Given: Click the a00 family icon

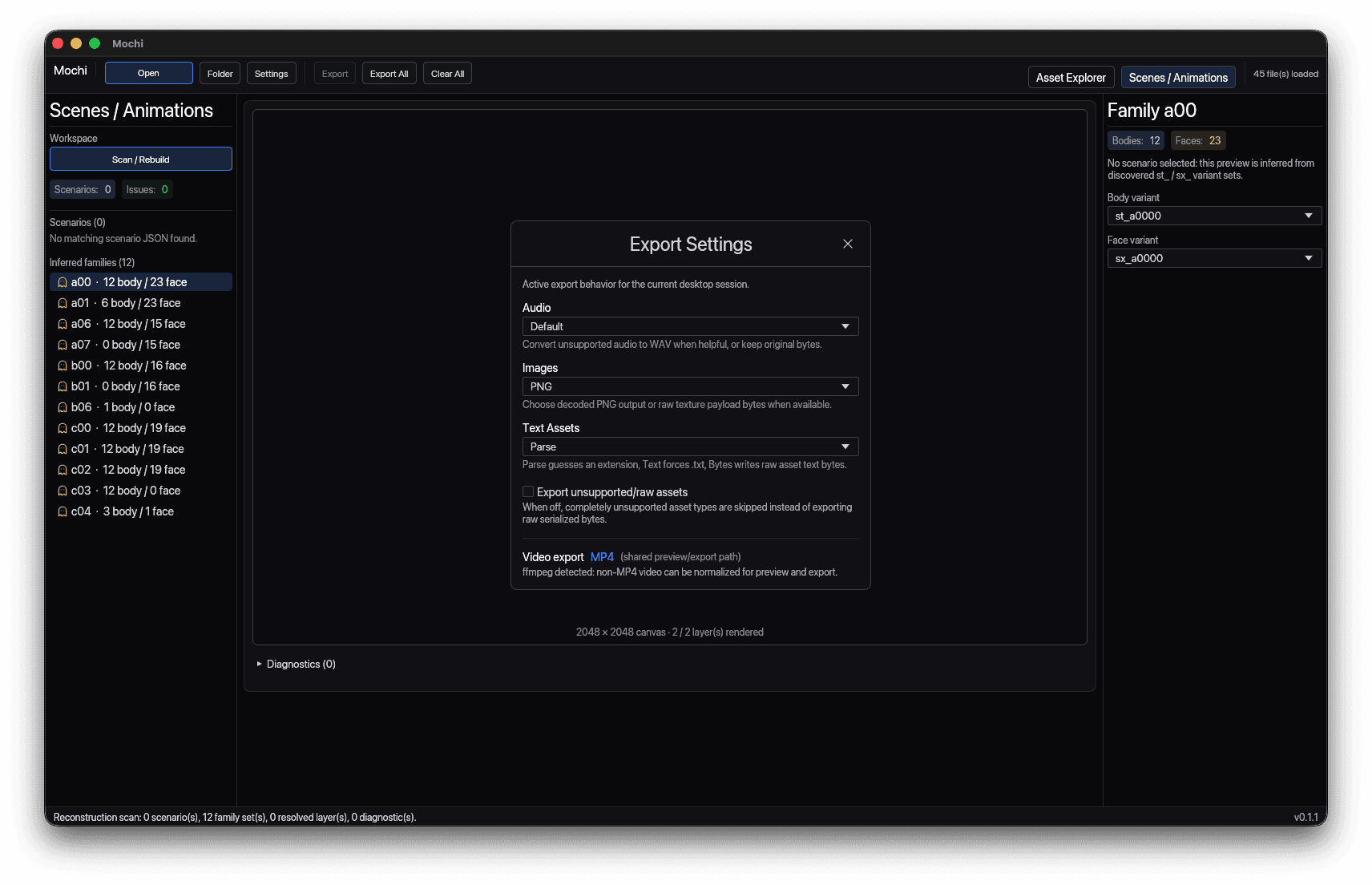Looking at the screenshot, I should click(63, 282).
